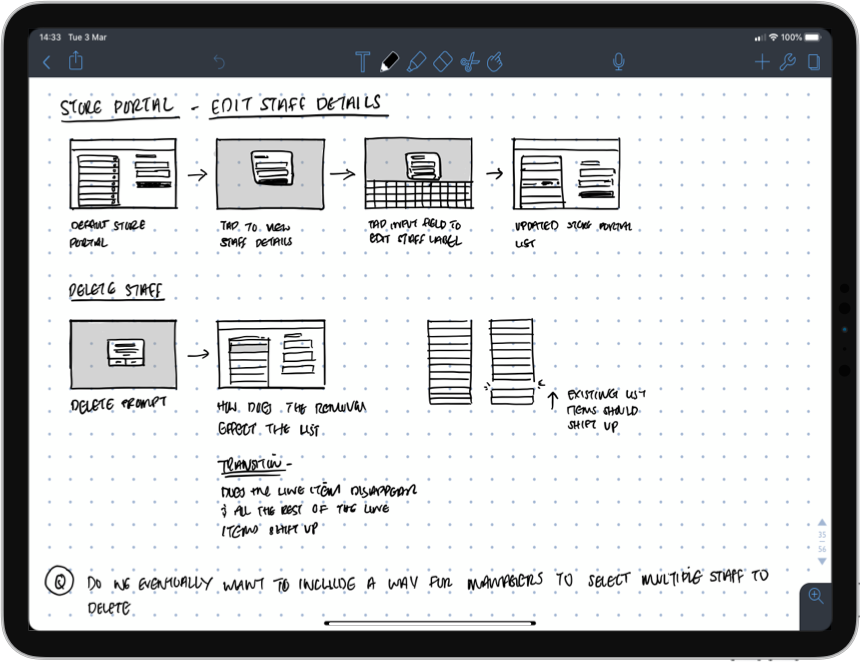Tap the "Store Portal" handwritten title
This screenshot has height=662, width=860.
pos(118,106)
